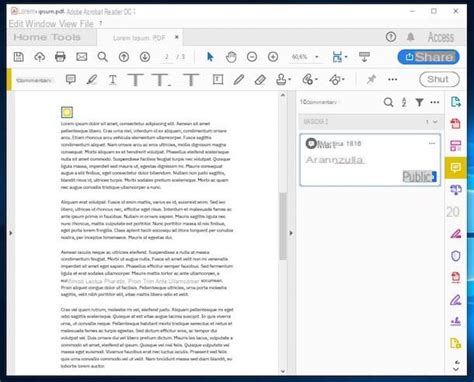Image resolution: width=474 pixels, height=382 pixels.
Task: Open the drawing shapes tool dropdown
Action: [x=337, y=79]
